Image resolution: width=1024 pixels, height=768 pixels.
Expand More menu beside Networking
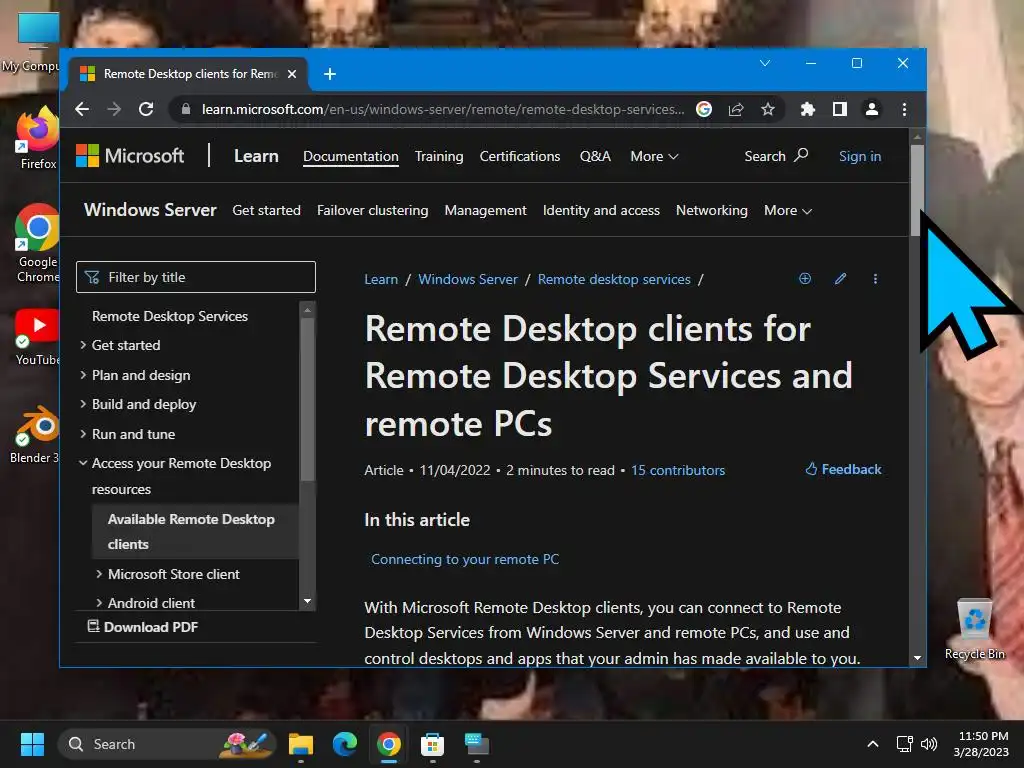click(x=788, y=210)
